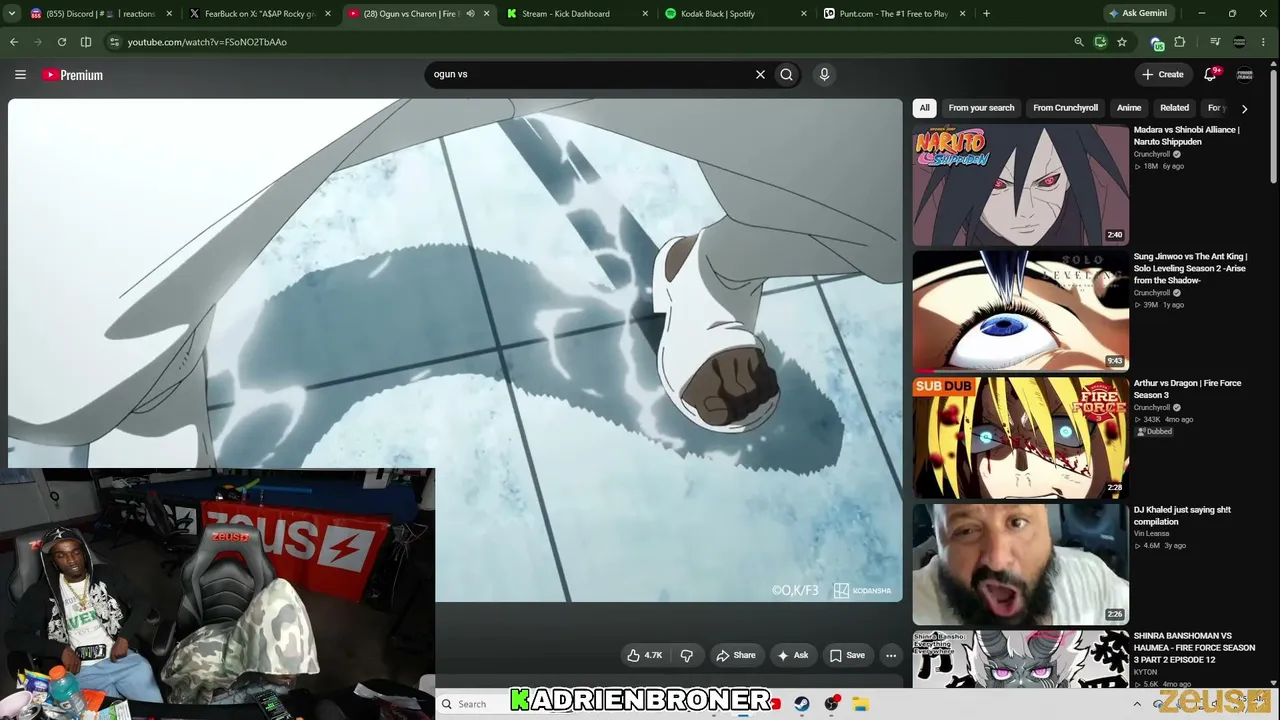
Task: Click the DJ Khaled thumbnail
Action: point(1021,564)
